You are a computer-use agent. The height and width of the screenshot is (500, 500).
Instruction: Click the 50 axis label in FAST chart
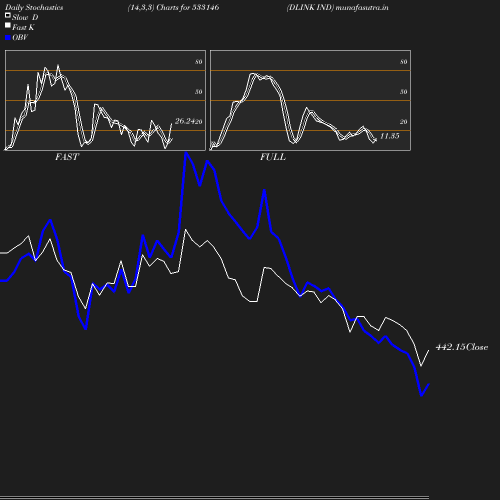(x=199, y=92)
